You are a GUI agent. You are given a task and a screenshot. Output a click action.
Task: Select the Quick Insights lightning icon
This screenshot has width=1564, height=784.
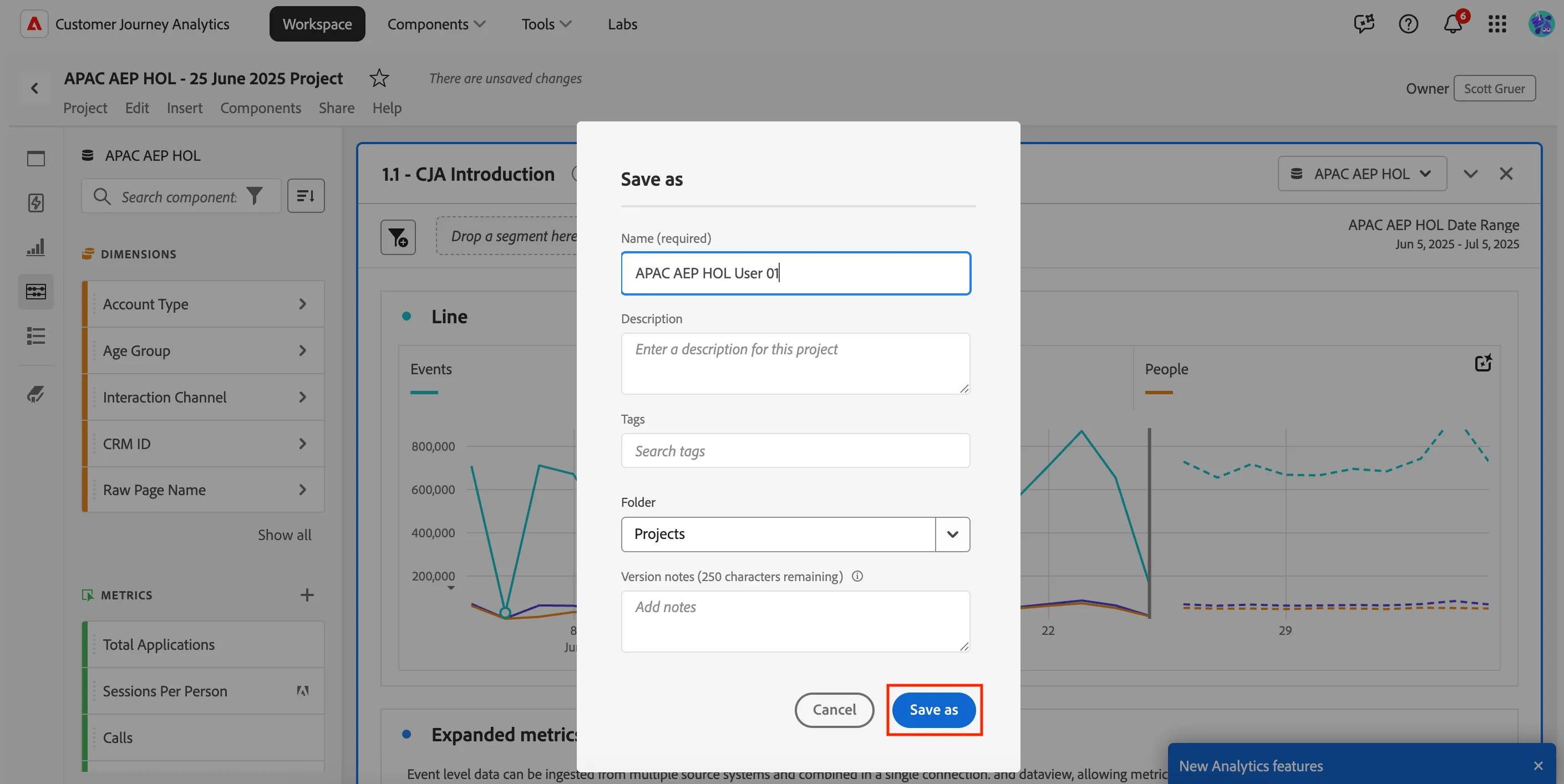pos(36,203)
